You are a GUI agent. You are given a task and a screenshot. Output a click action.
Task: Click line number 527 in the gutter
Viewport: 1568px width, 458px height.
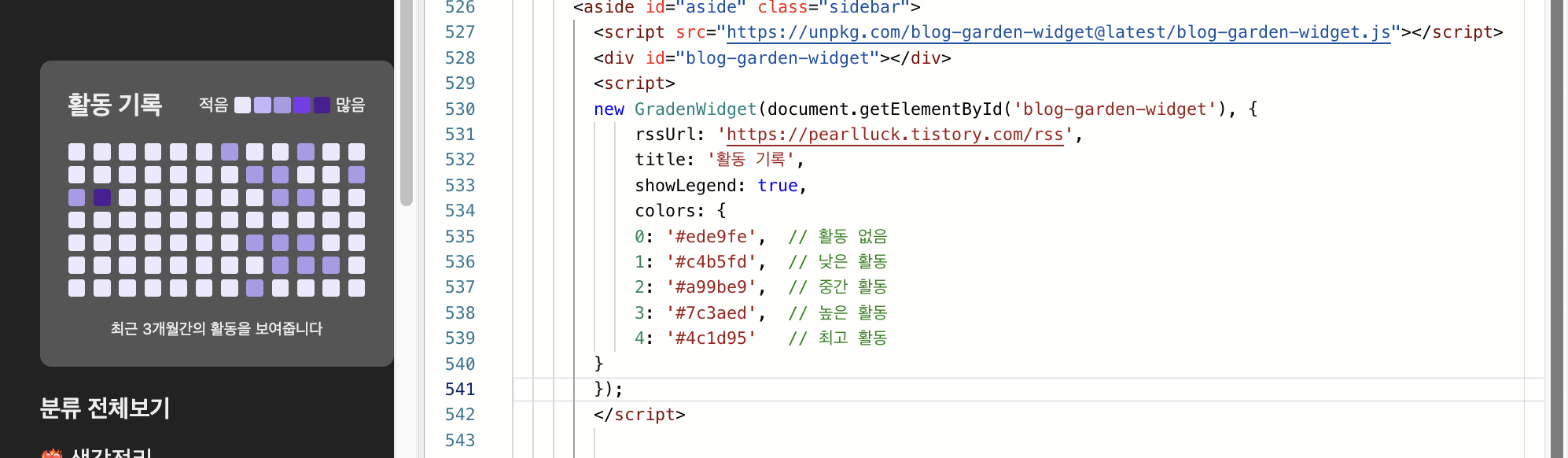tap(460, 32)
